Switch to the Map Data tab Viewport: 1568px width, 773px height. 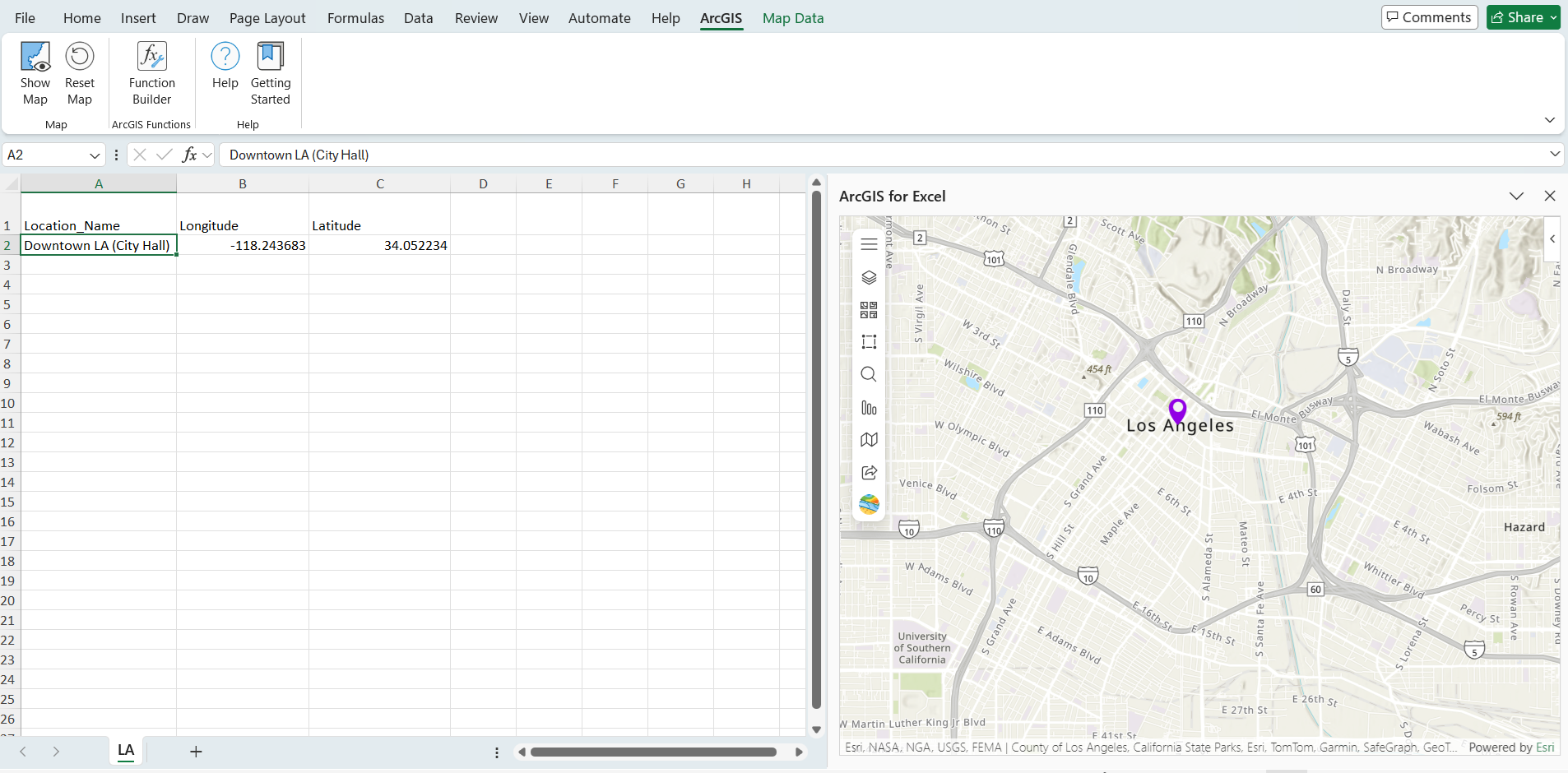click(x=792, y=18)
